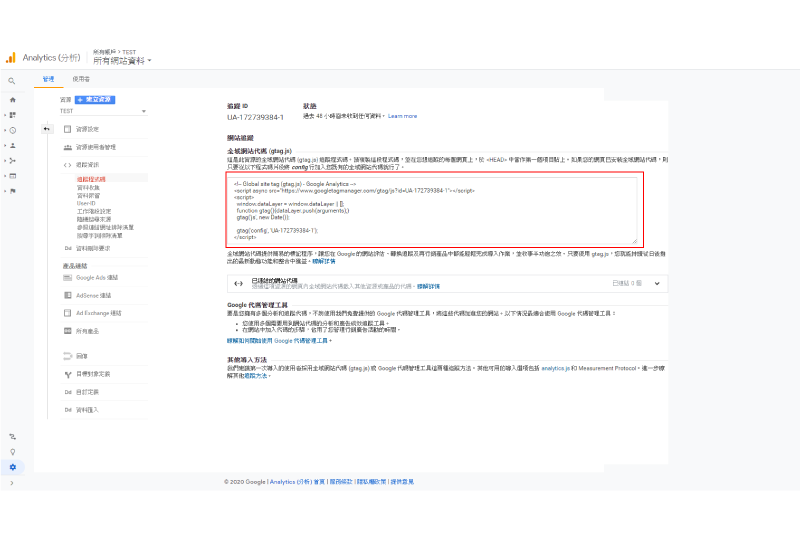The image size is (800, 560).
Task: Click inside the gtag.js code textarea
Action: pyautogui.click(x=433, y=210)
